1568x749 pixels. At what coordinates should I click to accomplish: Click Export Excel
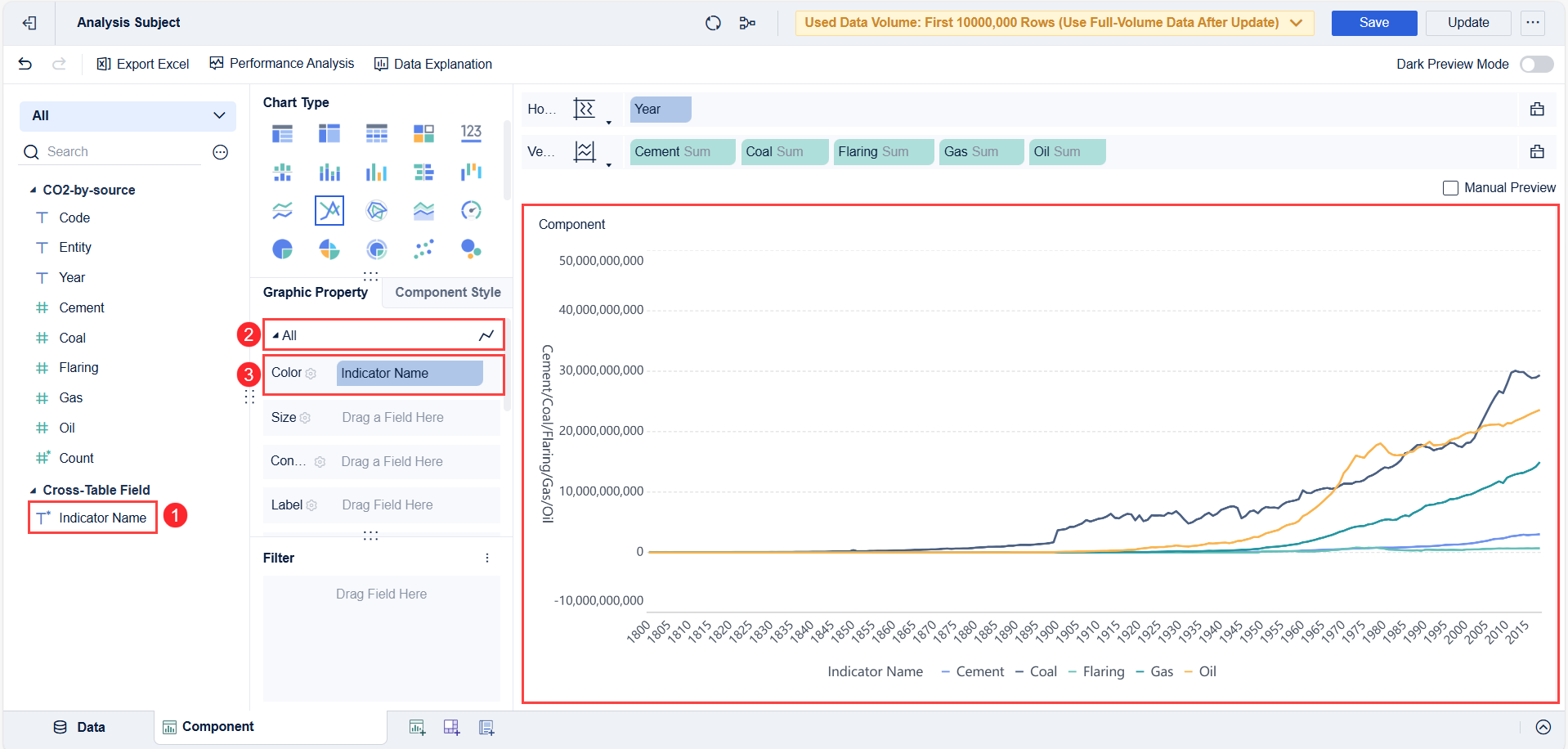(143, 64)
